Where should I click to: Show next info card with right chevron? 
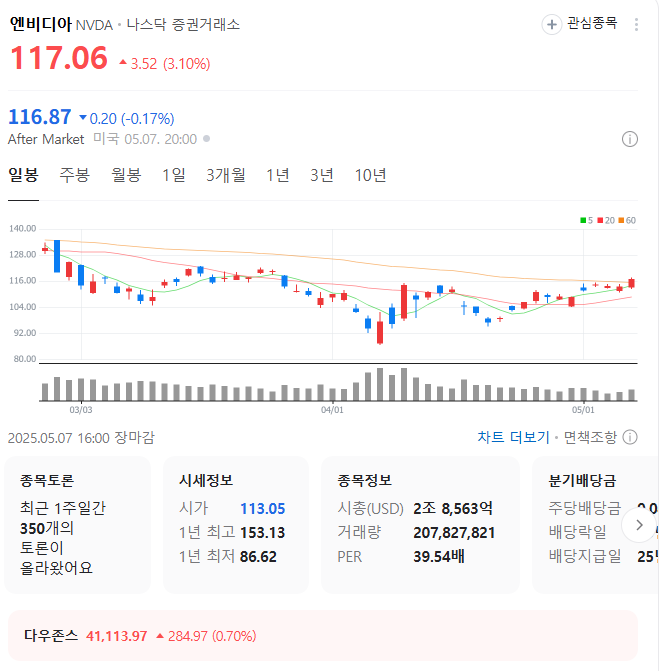[639, 525]
